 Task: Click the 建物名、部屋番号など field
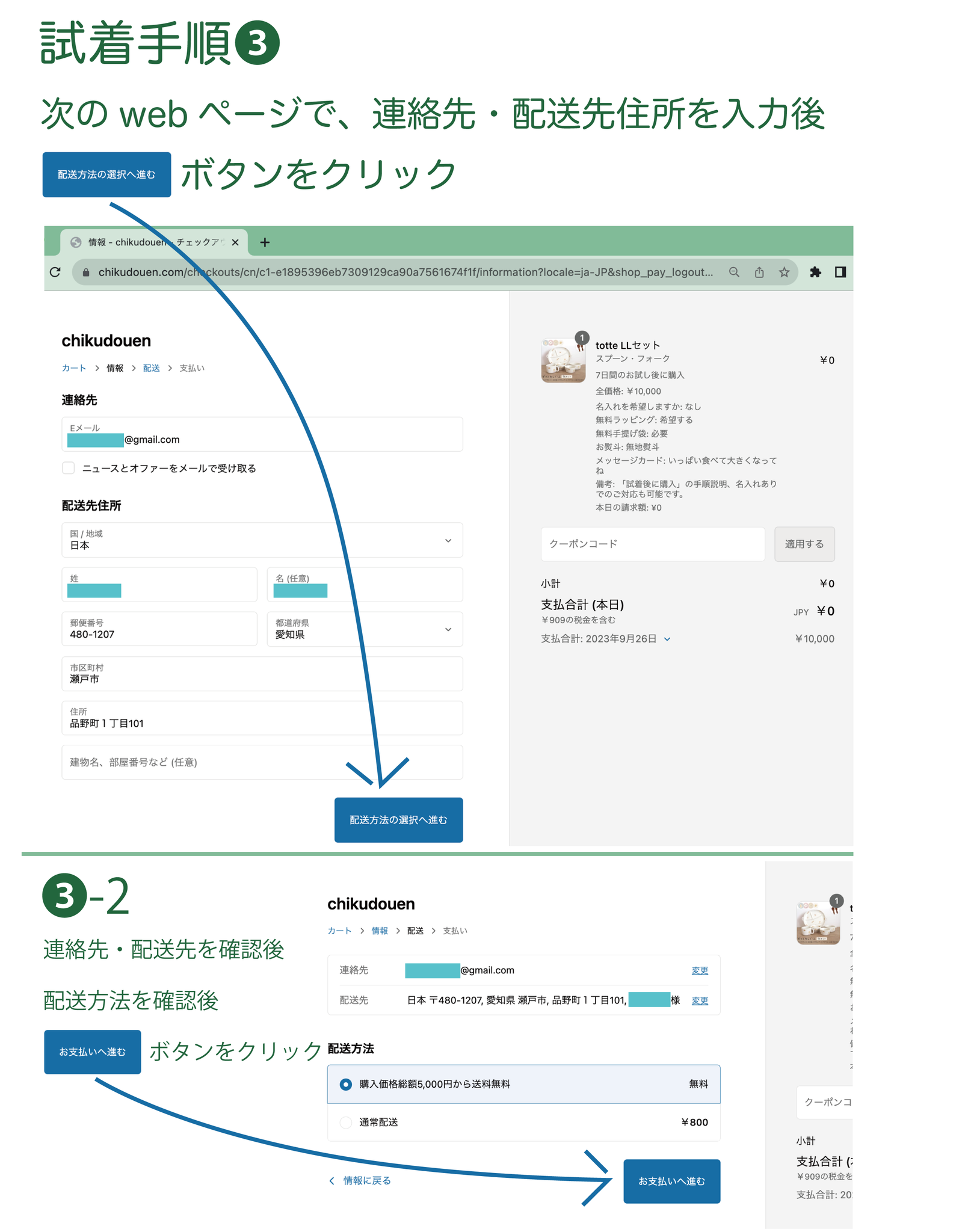click(x=262, y=762)
